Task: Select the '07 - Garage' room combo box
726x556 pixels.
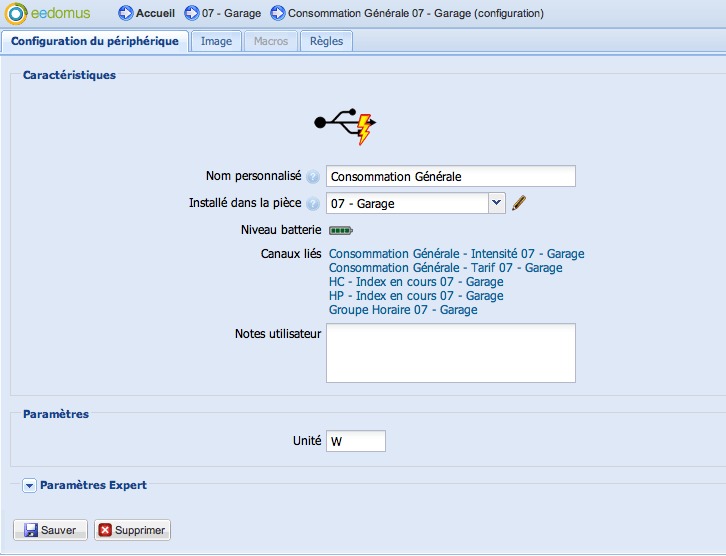Action: [x=416, y=203]
